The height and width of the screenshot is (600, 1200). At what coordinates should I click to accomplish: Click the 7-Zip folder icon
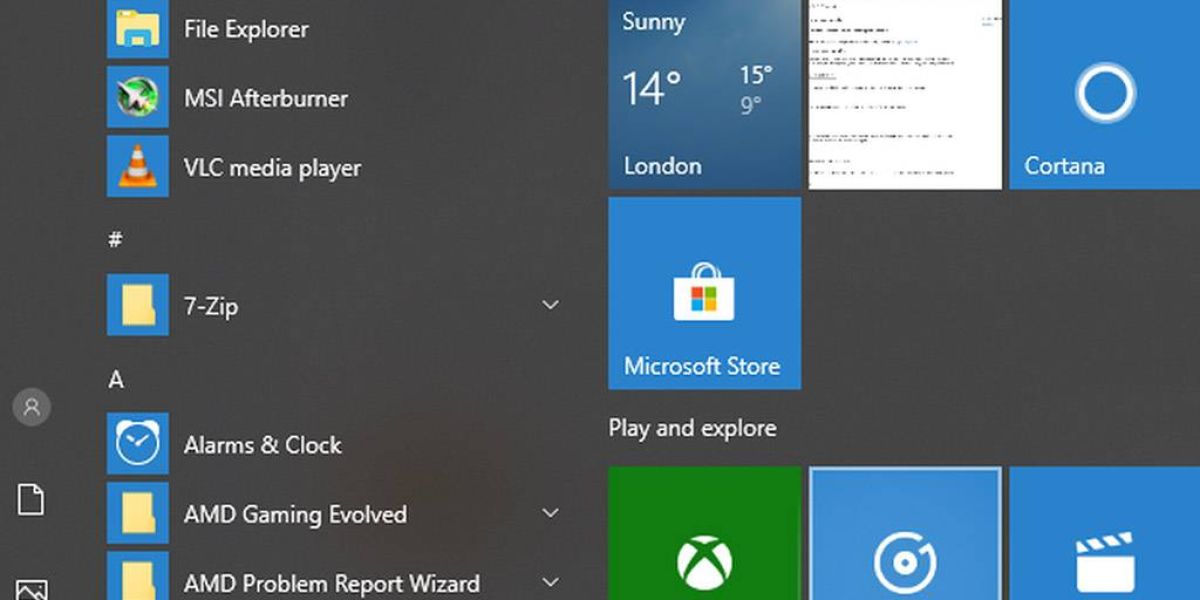click(x=138, y=306)
